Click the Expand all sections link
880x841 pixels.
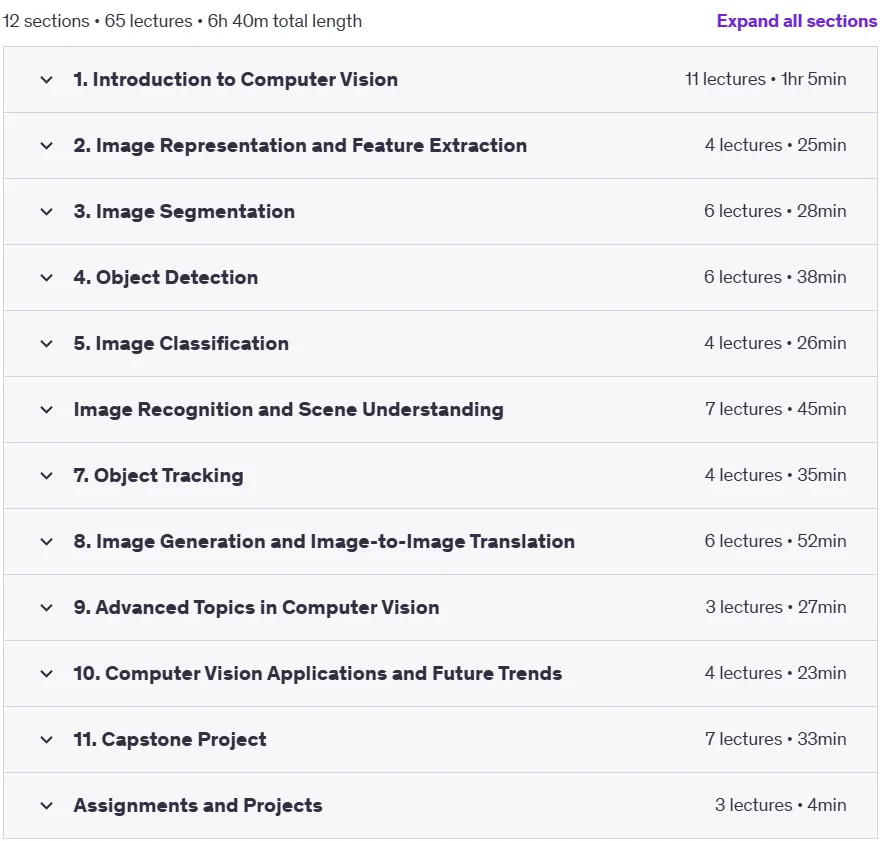tap(796, 21)
